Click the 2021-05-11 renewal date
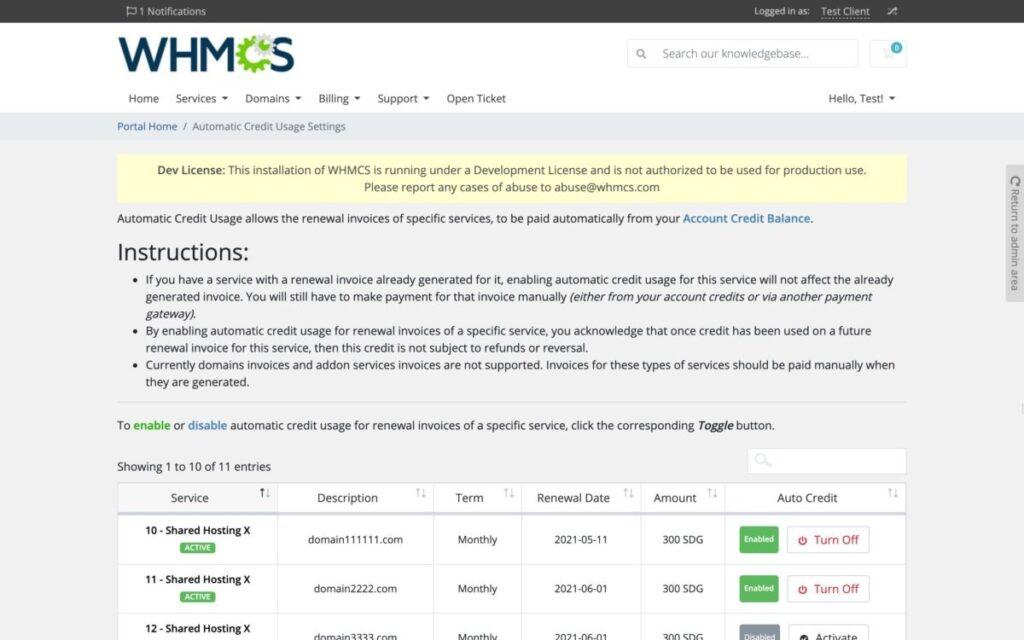The height and width of the screenshot is (640, 1024). [581, 540]
